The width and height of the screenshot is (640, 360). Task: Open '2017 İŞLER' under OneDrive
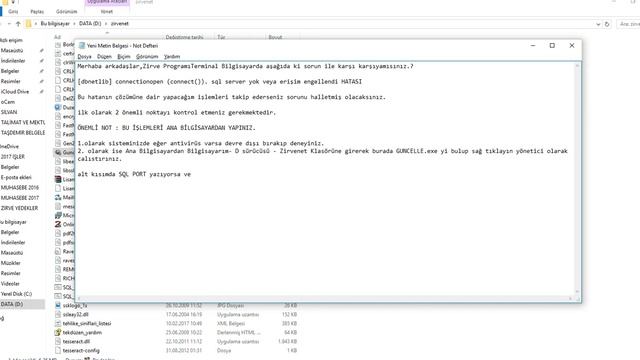13,156
